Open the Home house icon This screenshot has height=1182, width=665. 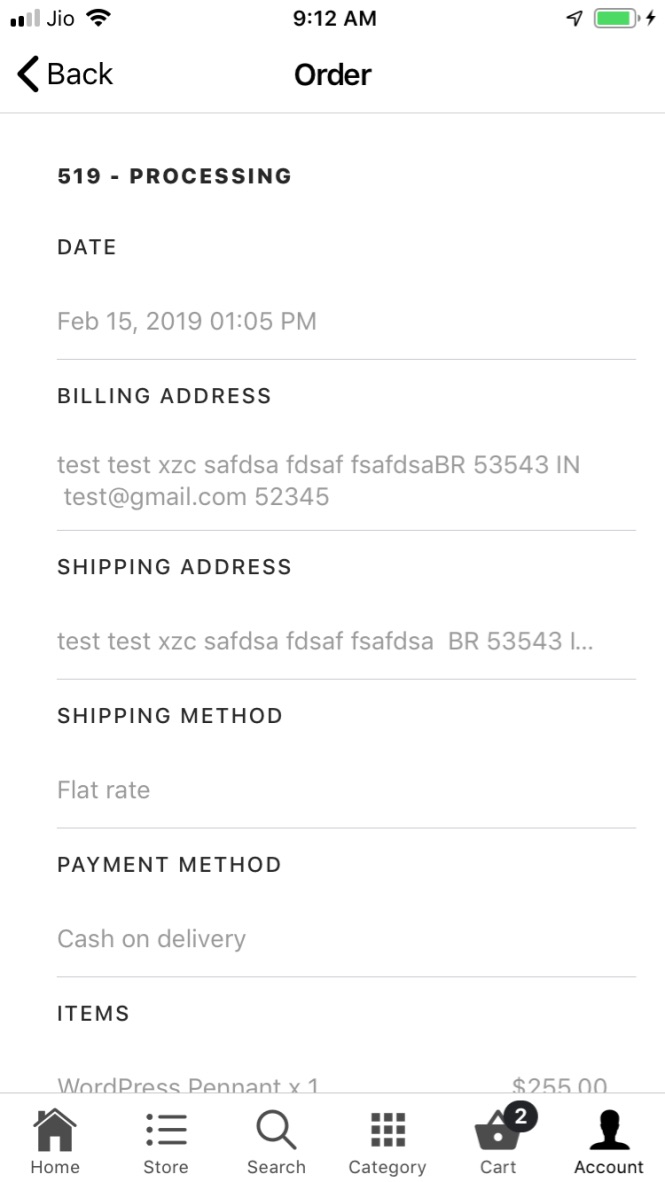[55, 1131]
